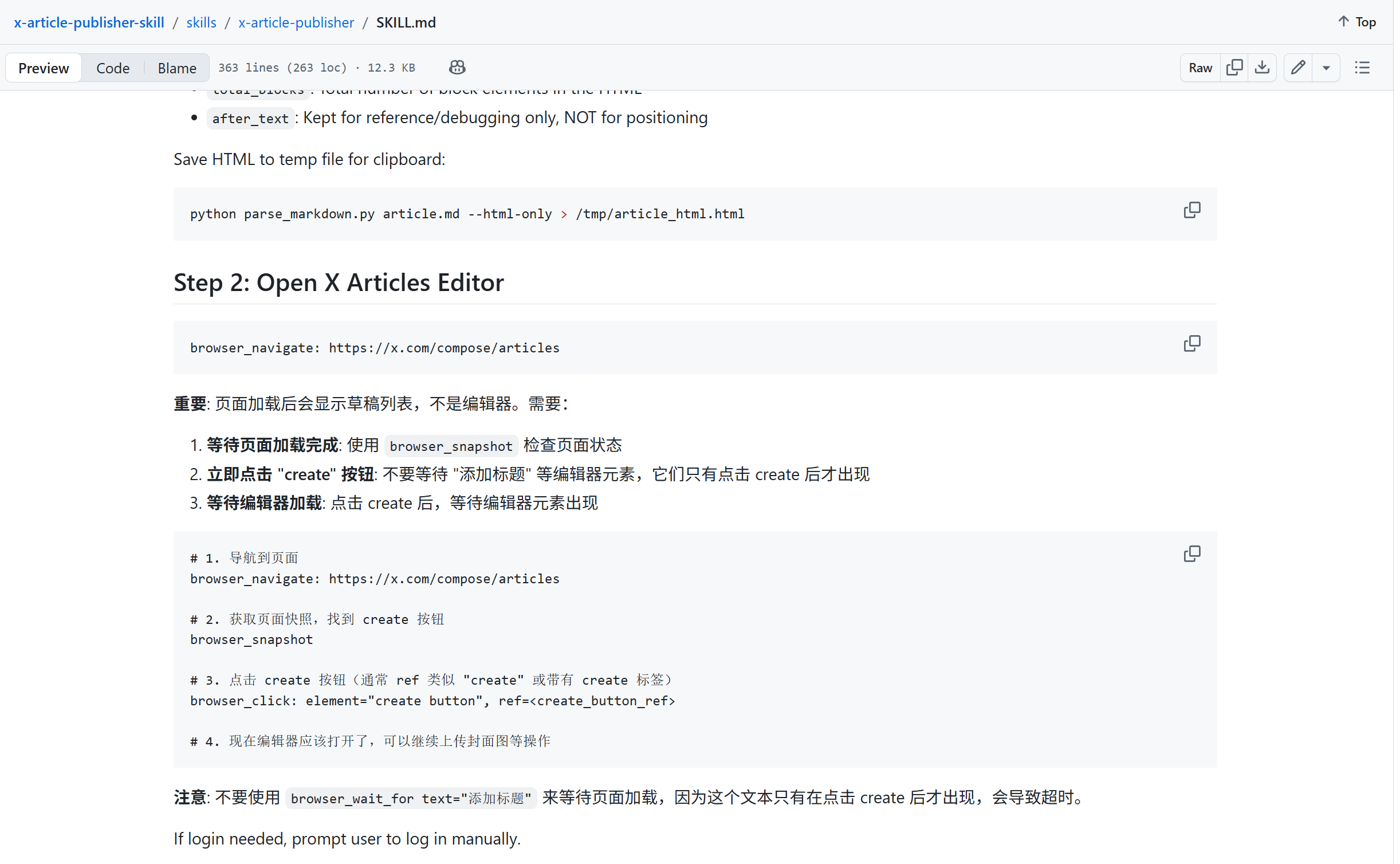1400x864 pixels.
Task: Open the outline list icon
Action: (x=1362, y=68)
